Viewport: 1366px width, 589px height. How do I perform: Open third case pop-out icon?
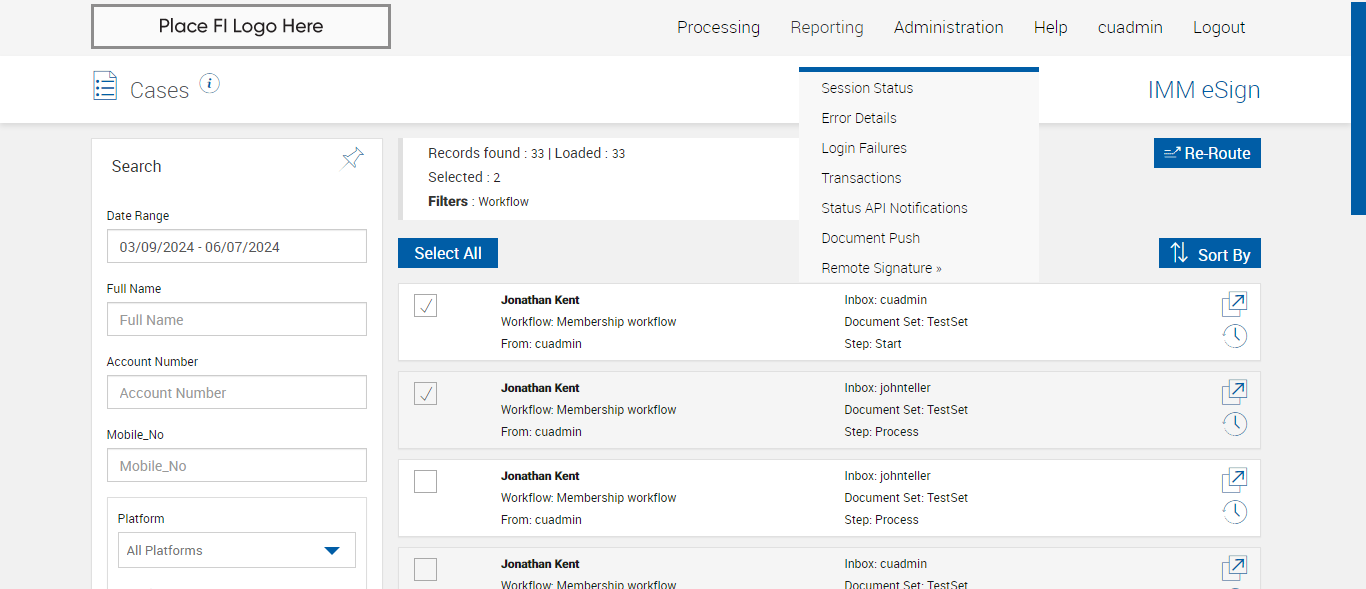point(1234,480)
